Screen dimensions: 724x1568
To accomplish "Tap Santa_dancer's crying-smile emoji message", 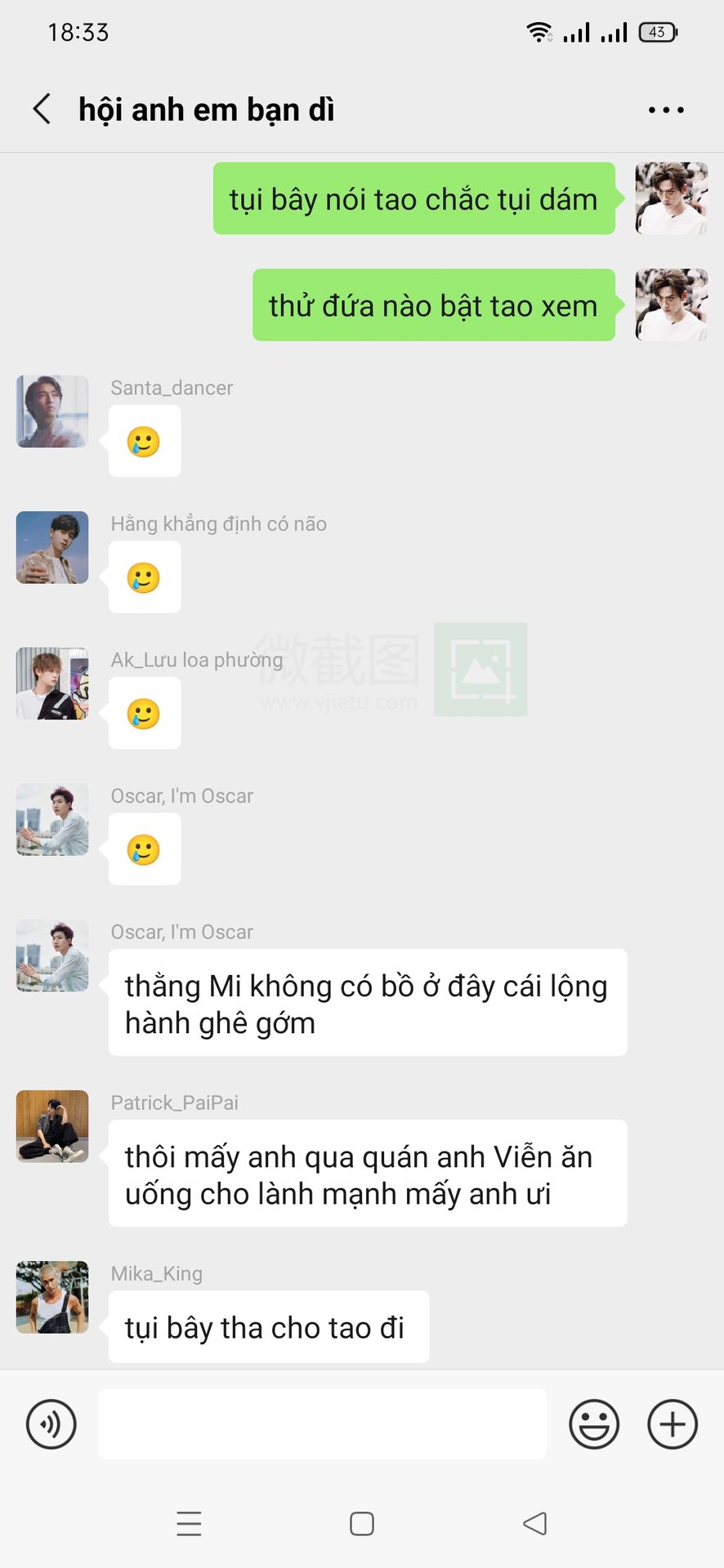I will [x=145, y=441].
